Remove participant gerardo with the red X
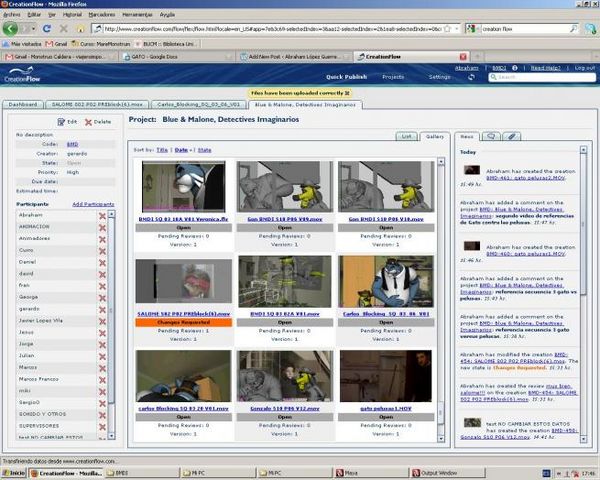Screen dimensions: 600x480 (x=102, y=310)
